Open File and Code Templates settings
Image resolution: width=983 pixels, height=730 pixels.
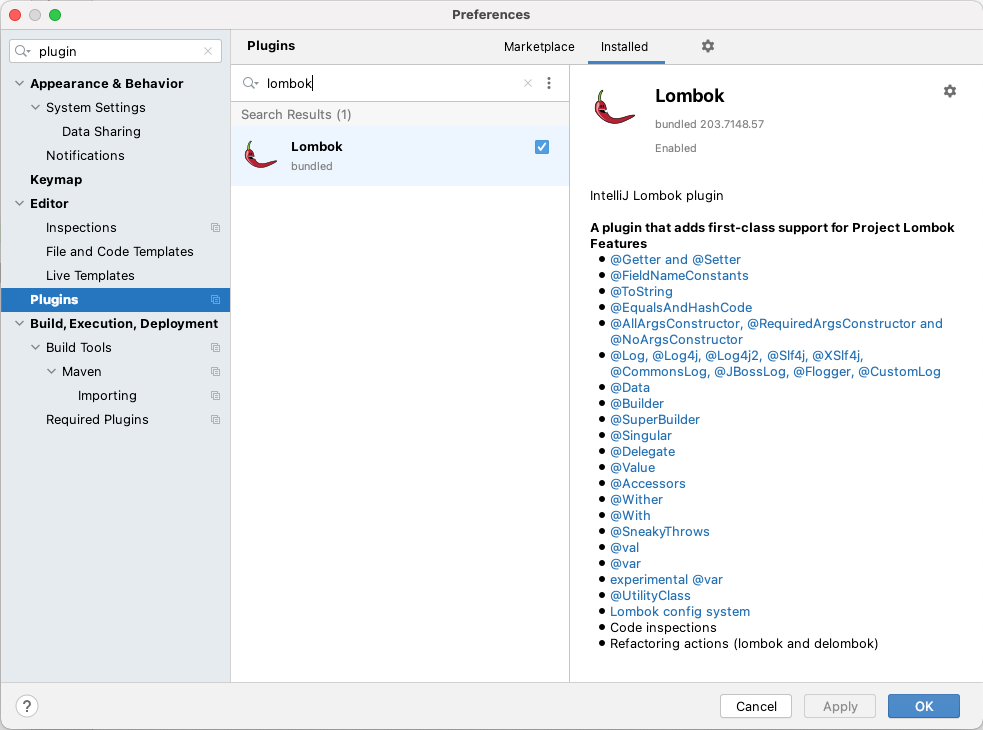point(120,251)
